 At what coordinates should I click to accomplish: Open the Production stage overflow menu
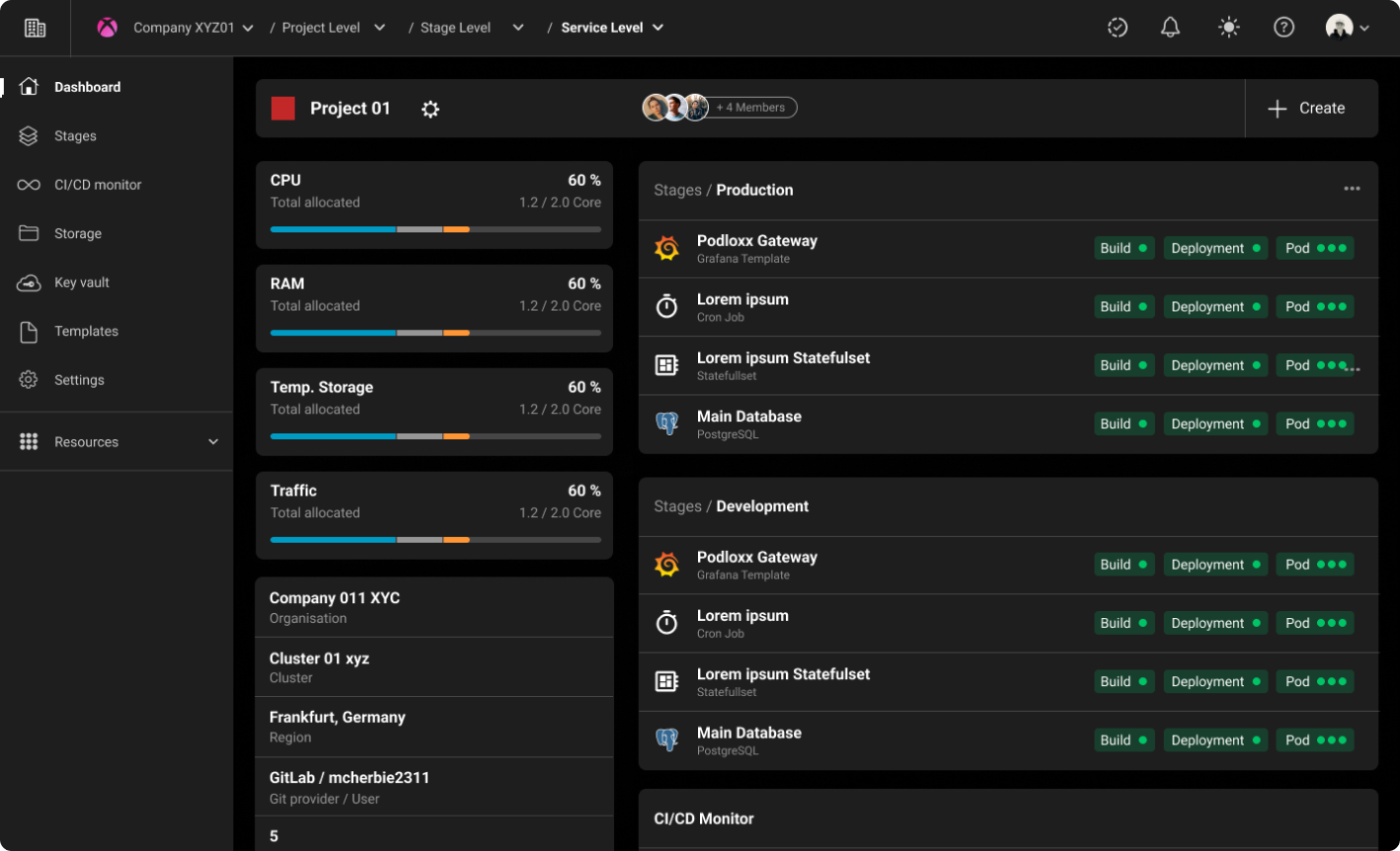1352,189
